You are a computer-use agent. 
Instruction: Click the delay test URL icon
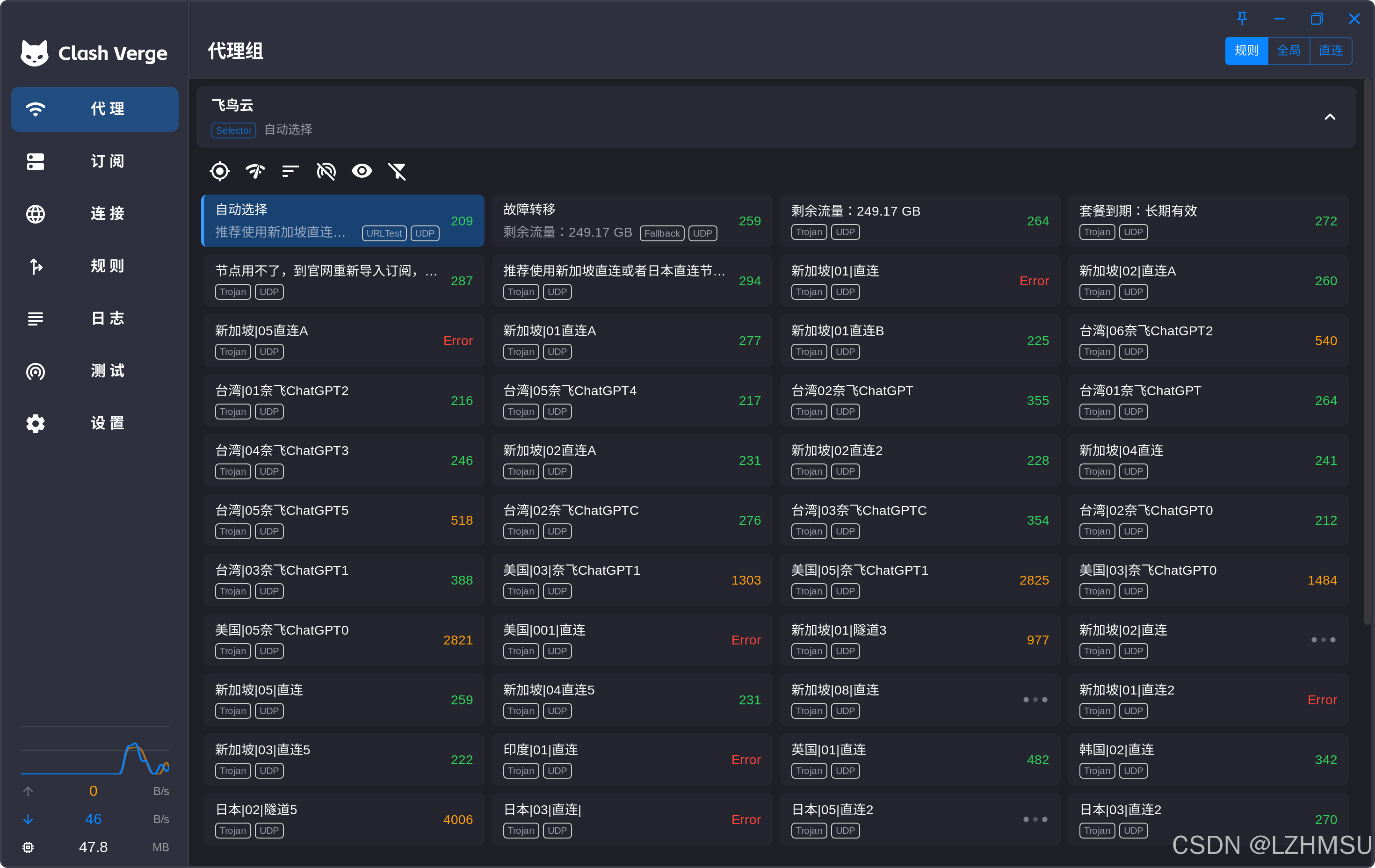[326, 171]
